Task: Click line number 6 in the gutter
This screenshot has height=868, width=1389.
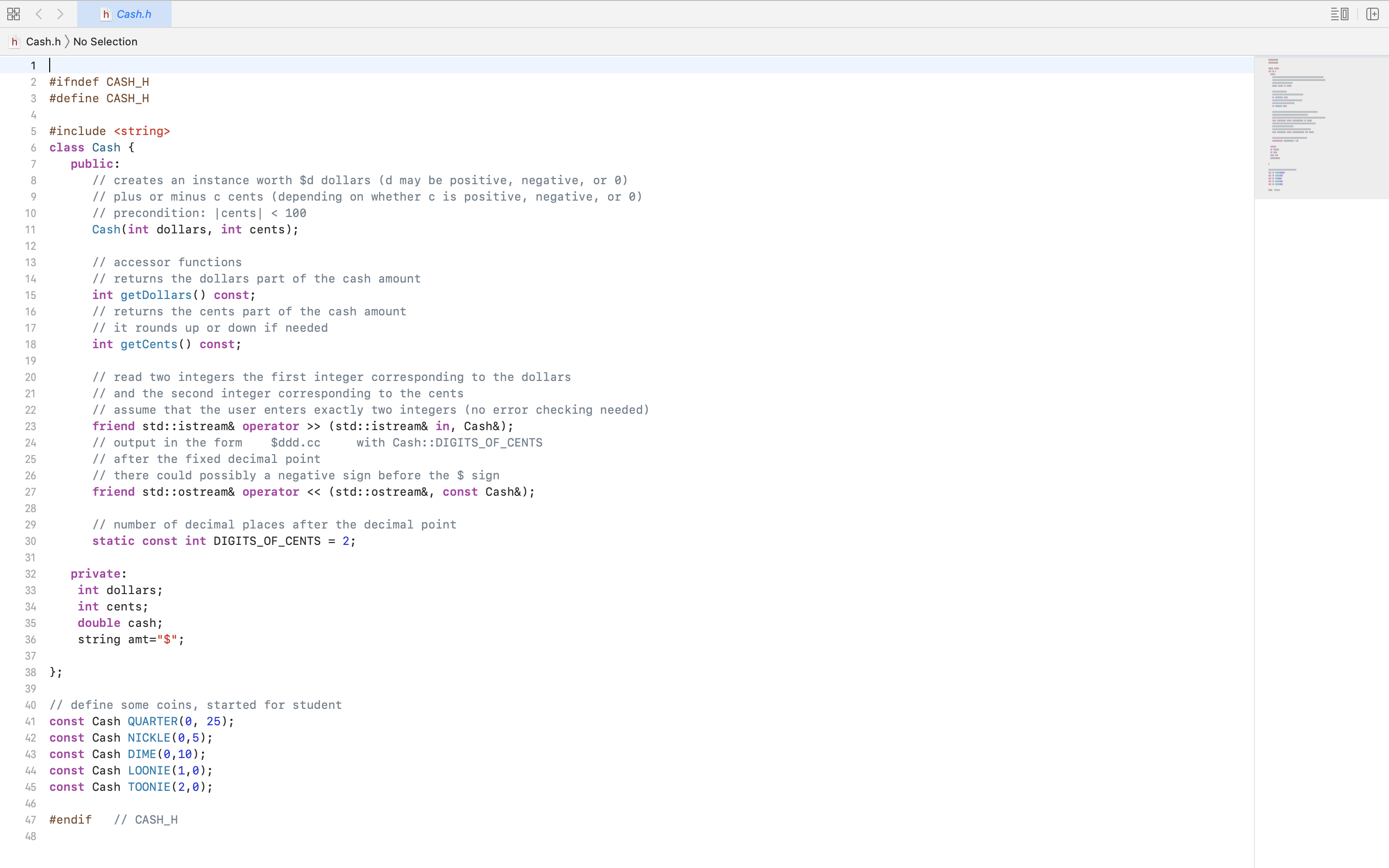Action: tap(33, 148)
